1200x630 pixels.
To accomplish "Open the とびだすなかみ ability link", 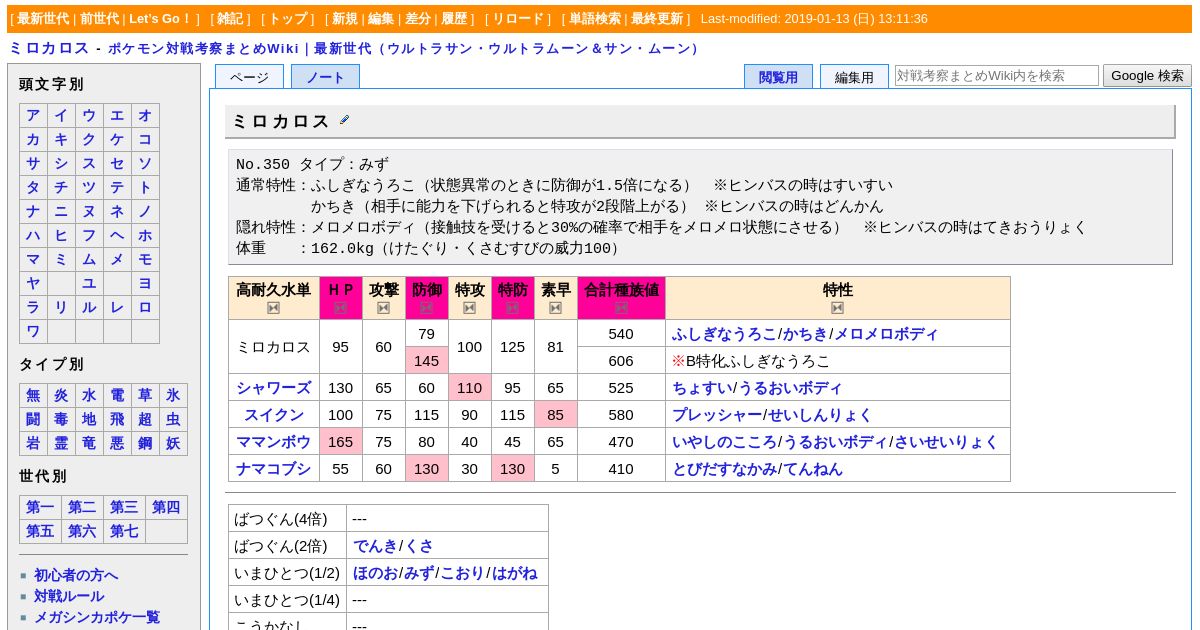I will 724,469.
